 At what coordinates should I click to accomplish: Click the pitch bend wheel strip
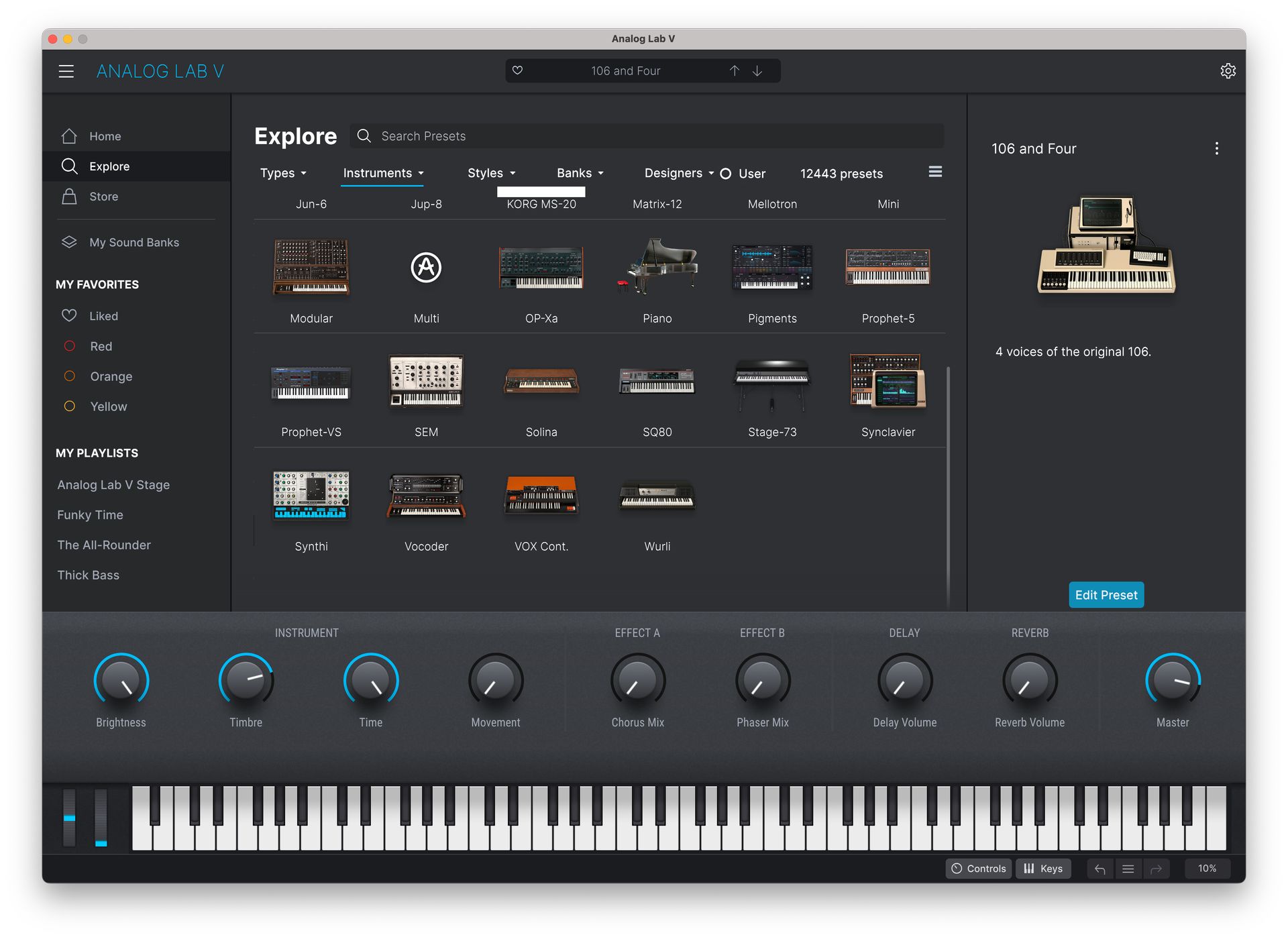click(70, 817)
